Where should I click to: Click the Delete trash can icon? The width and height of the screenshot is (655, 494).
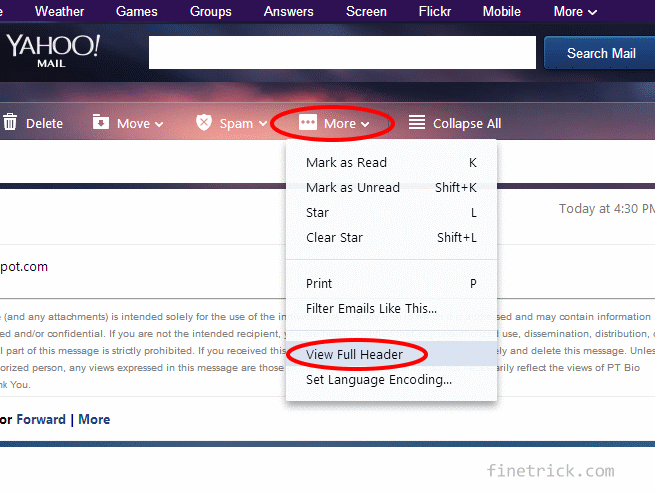point(10,122)
